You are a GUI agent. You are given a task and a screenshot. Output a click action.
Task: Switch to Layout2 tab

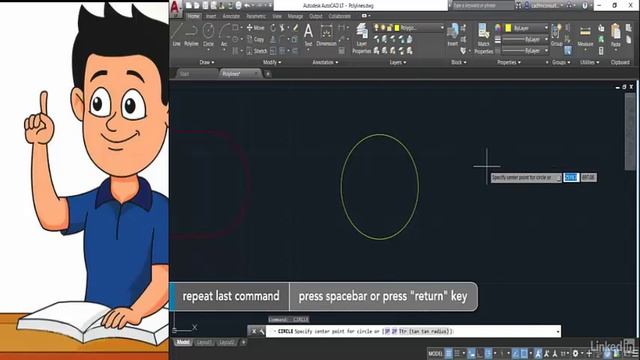click(x=227, y=342)
